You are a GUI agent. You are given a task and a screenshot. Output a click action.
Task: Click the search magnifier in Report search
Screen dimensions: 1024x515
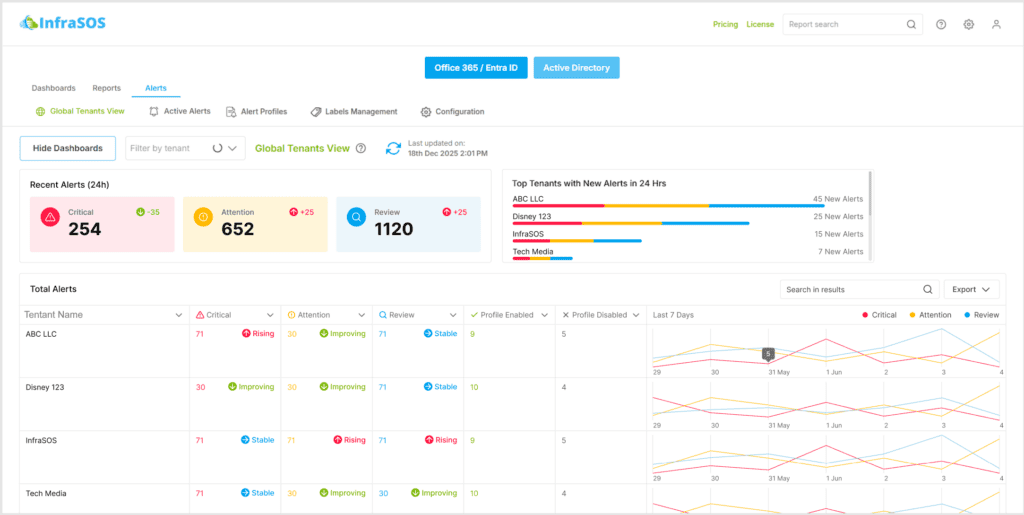[x=911, y=25]
